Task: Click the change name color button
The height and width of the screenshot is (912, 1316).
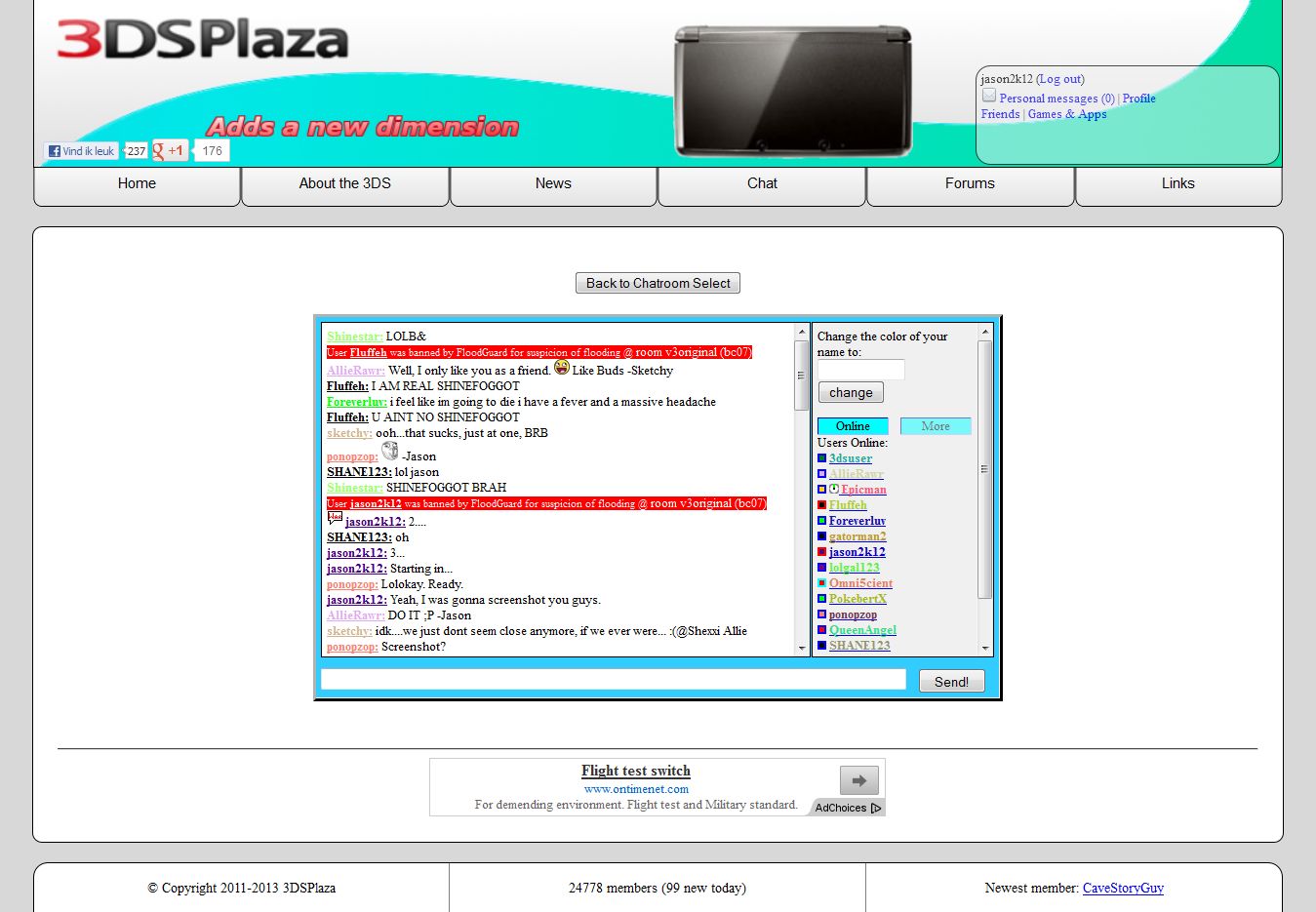Action: click(x=851, y=392)
